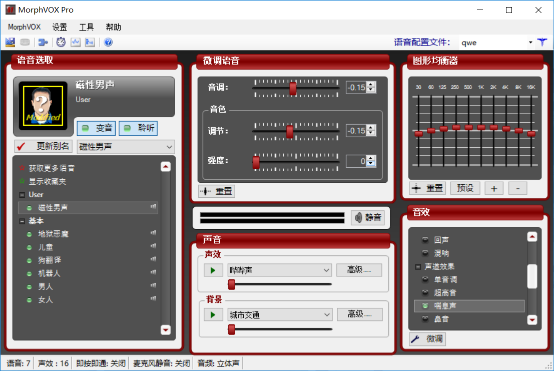
Task: Click the speaker icon on the 儿童 row
Action: (153, 246)
